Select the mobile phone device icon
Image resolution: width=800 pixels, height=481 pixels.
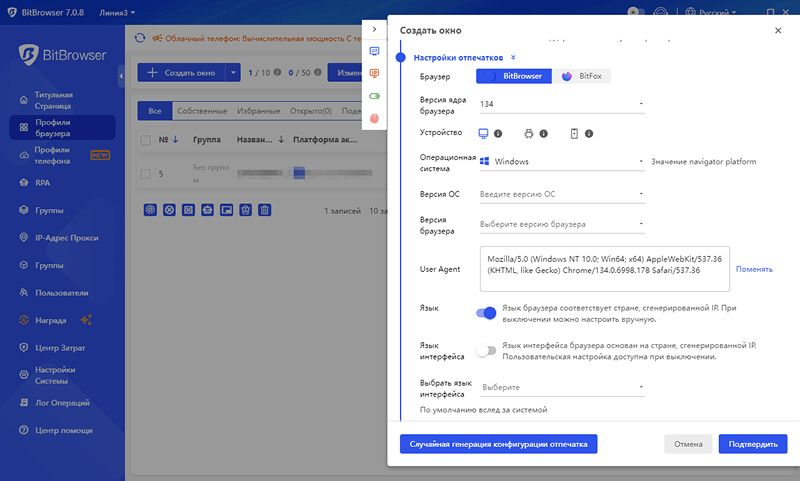(x=574, y=133)
